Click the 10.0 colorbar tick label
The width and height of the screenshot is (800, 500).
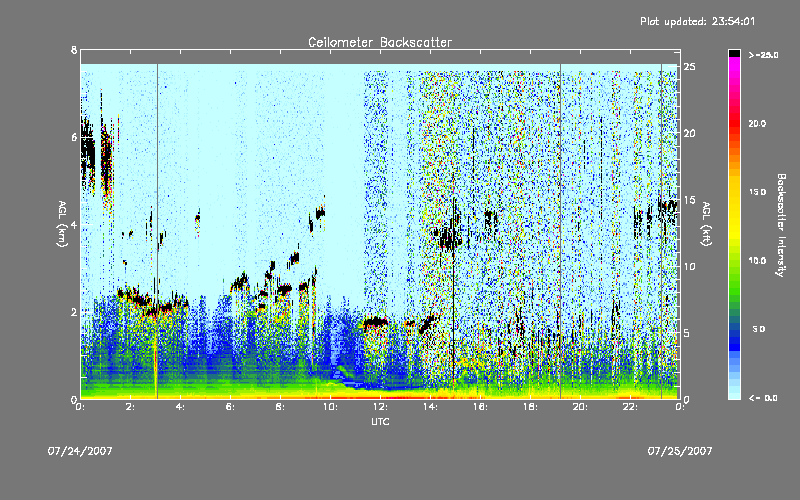pyautogui.click(x=757, y=261)
